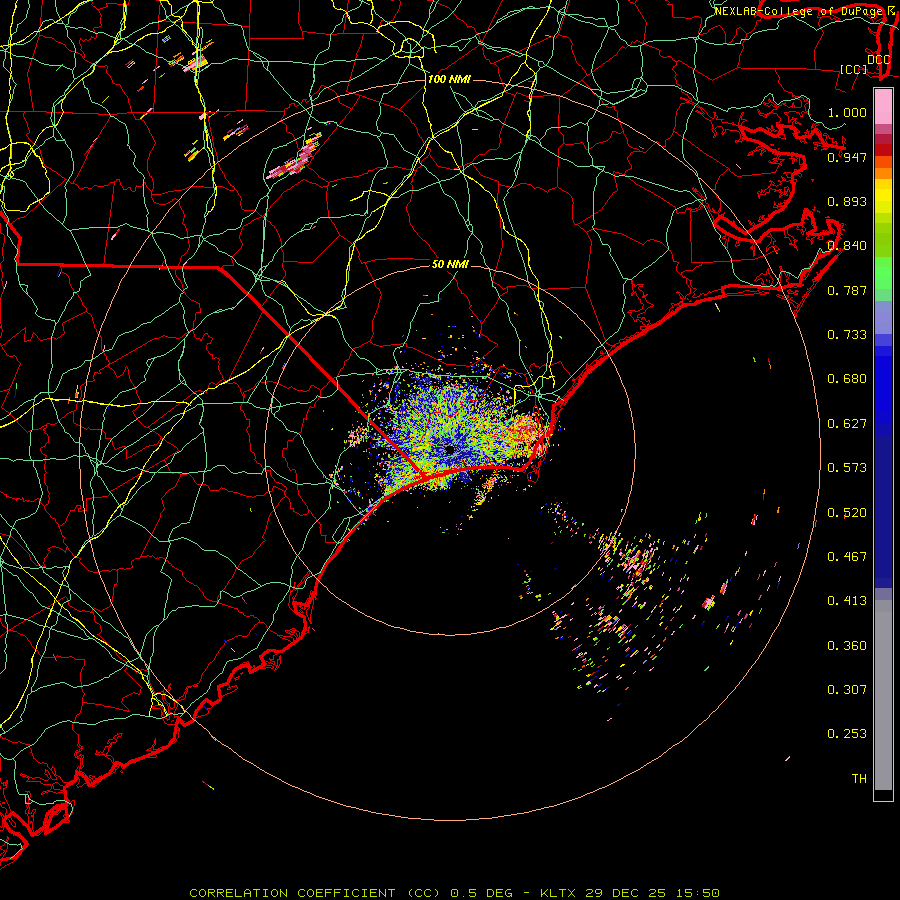
Task: Click the CORRELATION COEFFICIENT caption at the bottom
Action: point(454,893)
